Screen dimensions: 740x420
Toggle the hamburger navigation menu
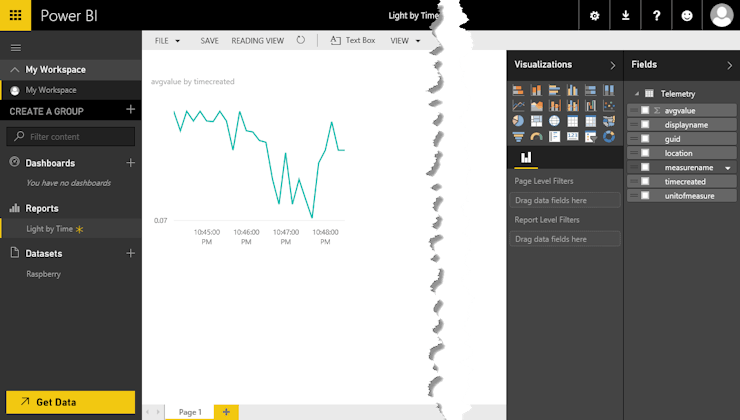coord(16,48)
